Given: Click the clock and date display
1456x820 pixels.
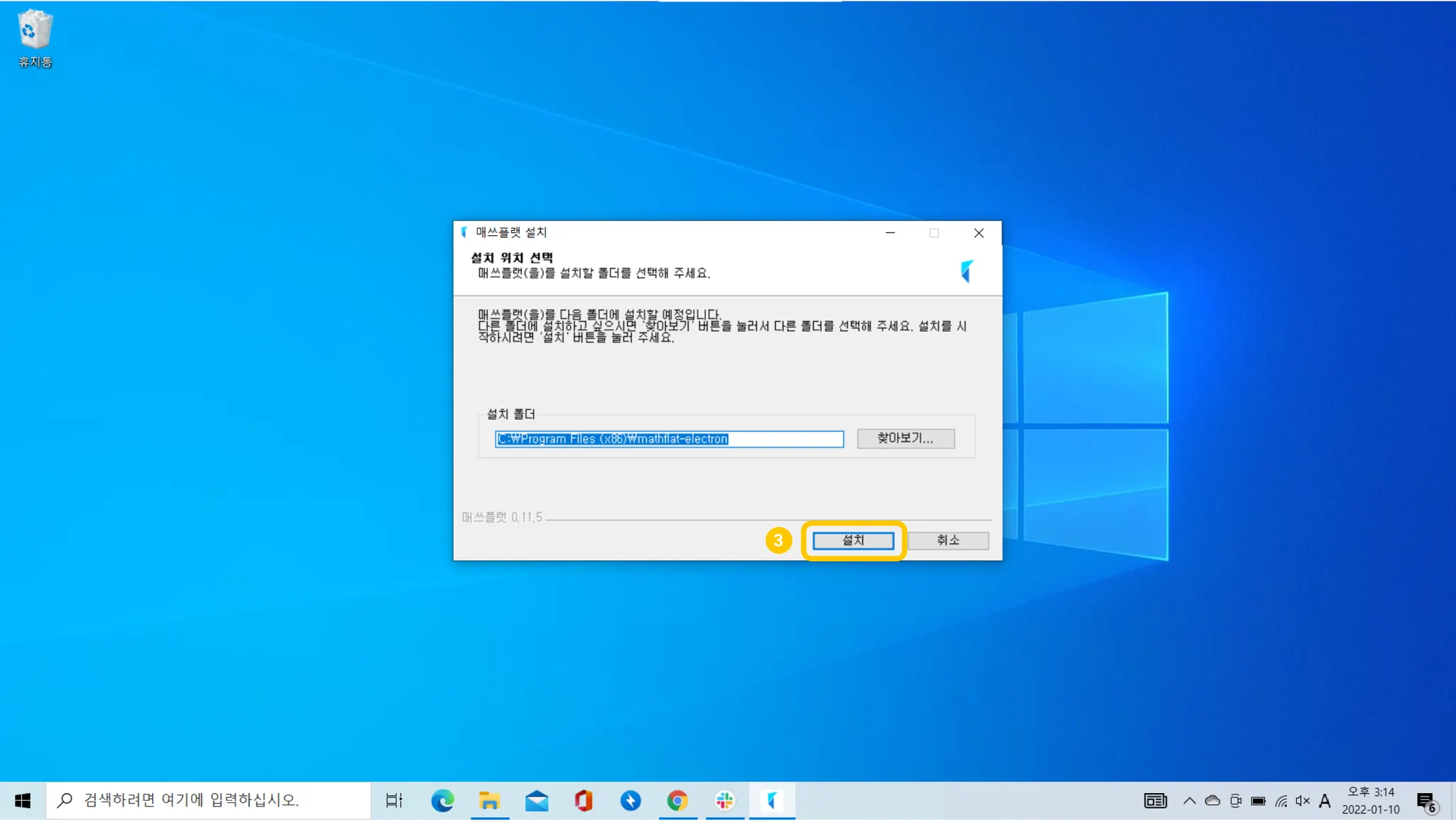Looking at the screenshot, I should point(1371,801).
